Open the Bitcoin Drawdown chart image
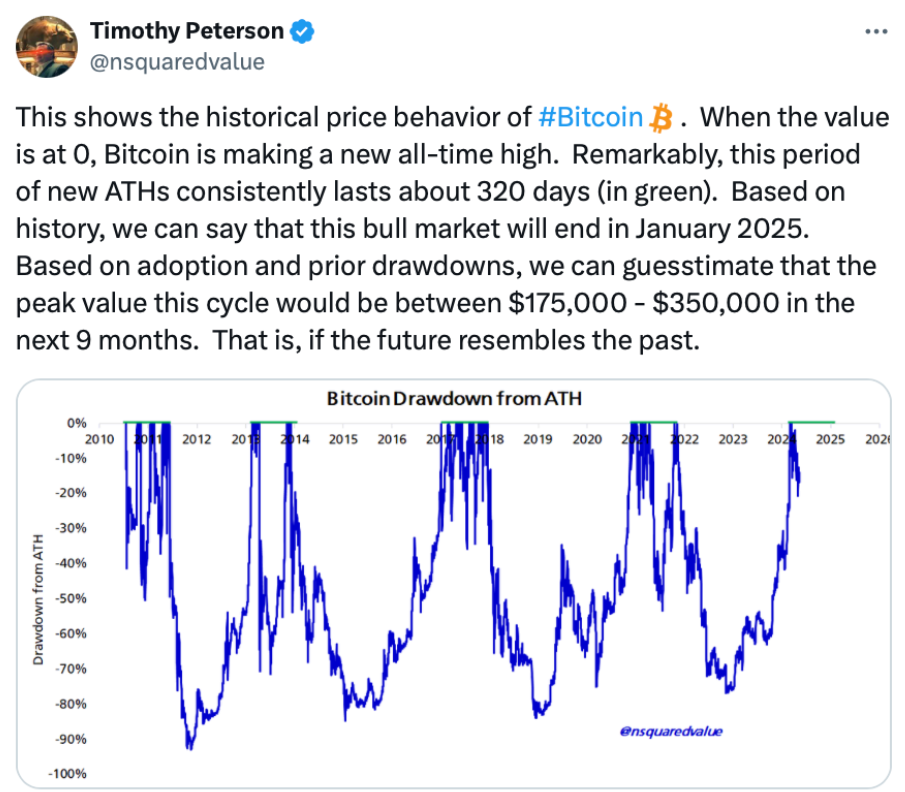 [x=454, y=584]
